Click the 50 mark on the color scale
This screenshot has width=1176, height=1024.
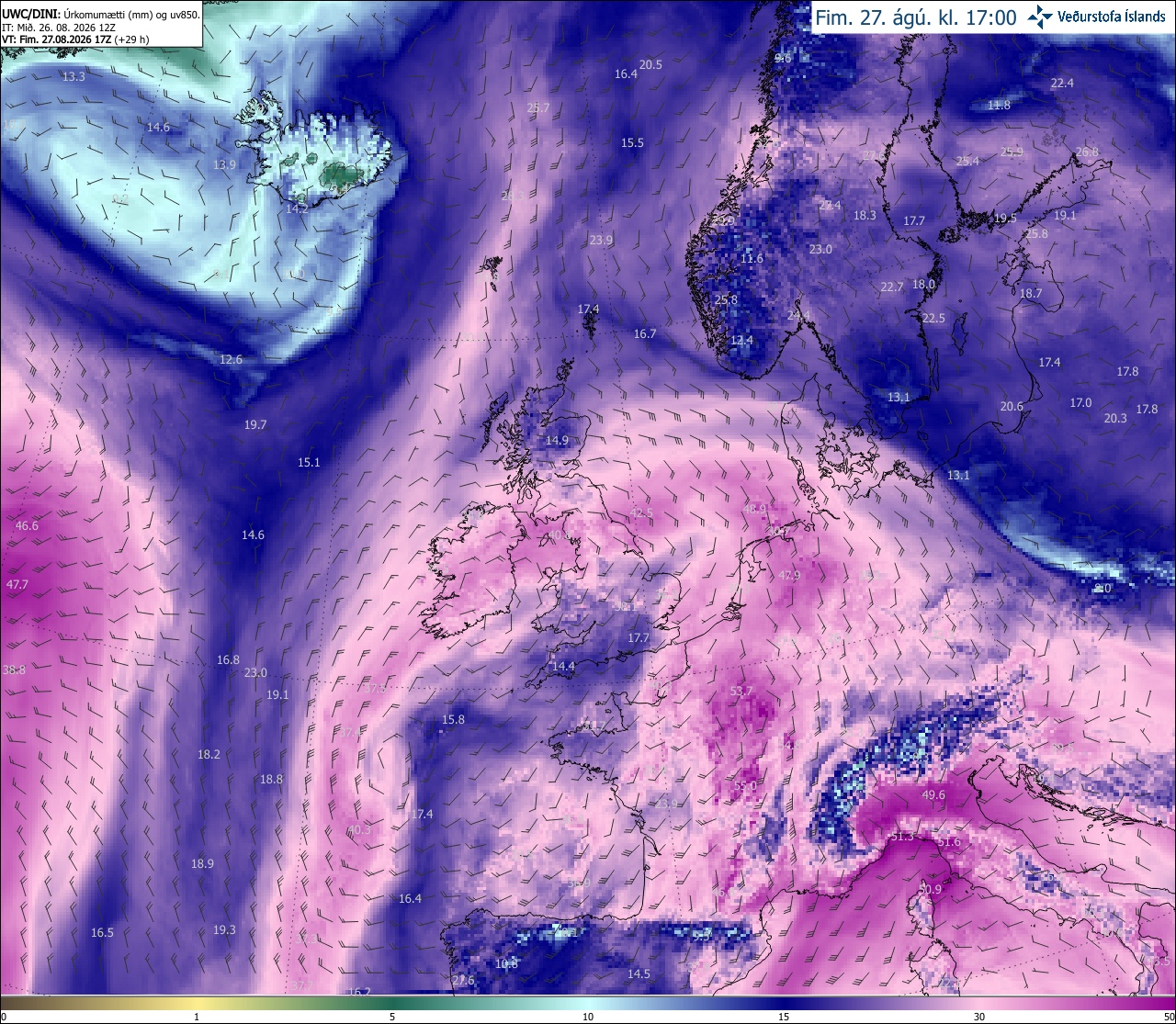point(1168,1017)
